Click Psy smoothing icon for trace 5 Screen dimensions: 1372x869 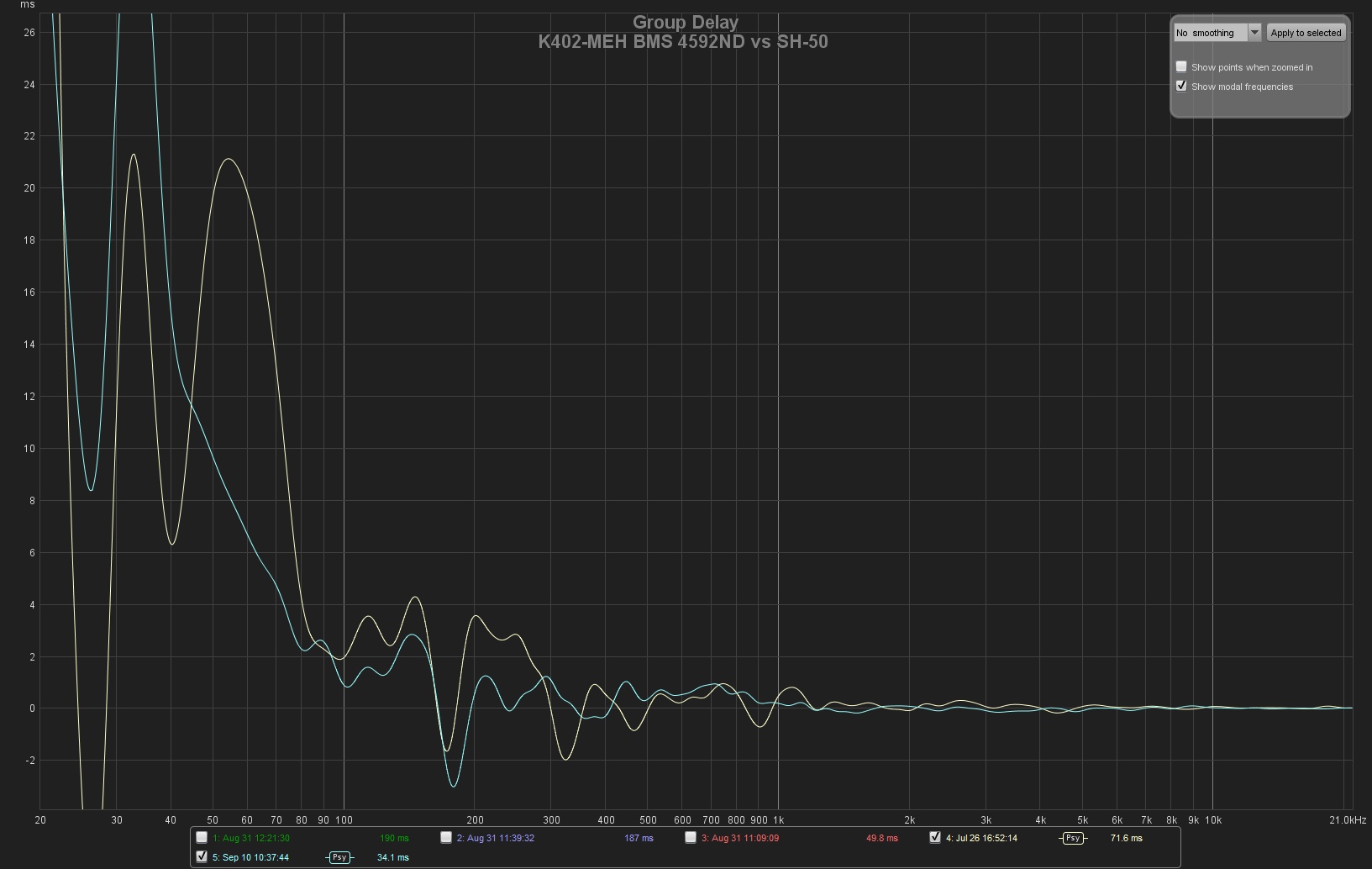(339, 857)
